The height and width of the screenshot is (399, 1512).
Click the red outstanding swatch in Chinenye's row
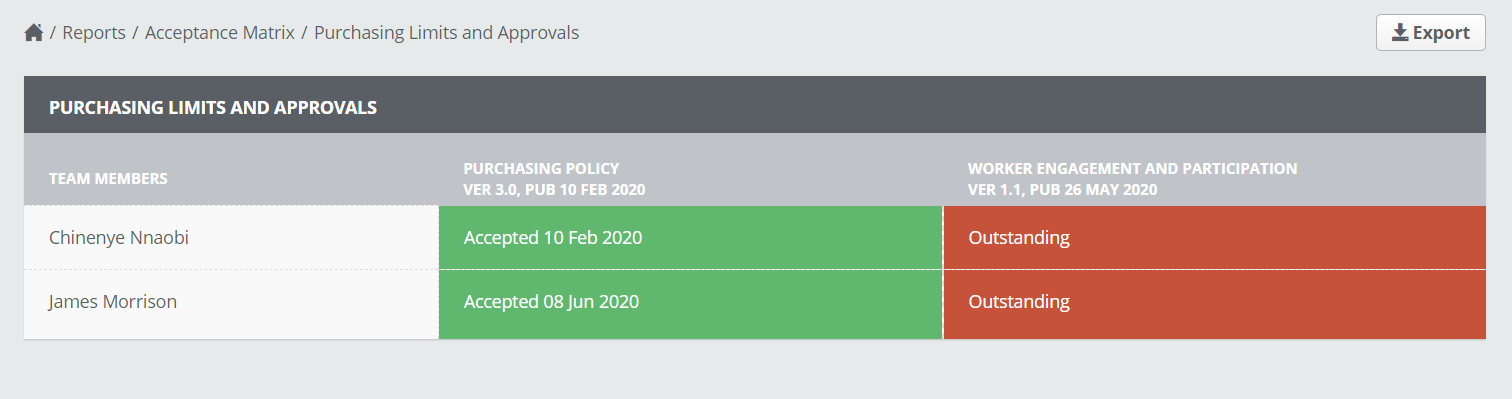pyautogui.click(x=1214, y=238)
